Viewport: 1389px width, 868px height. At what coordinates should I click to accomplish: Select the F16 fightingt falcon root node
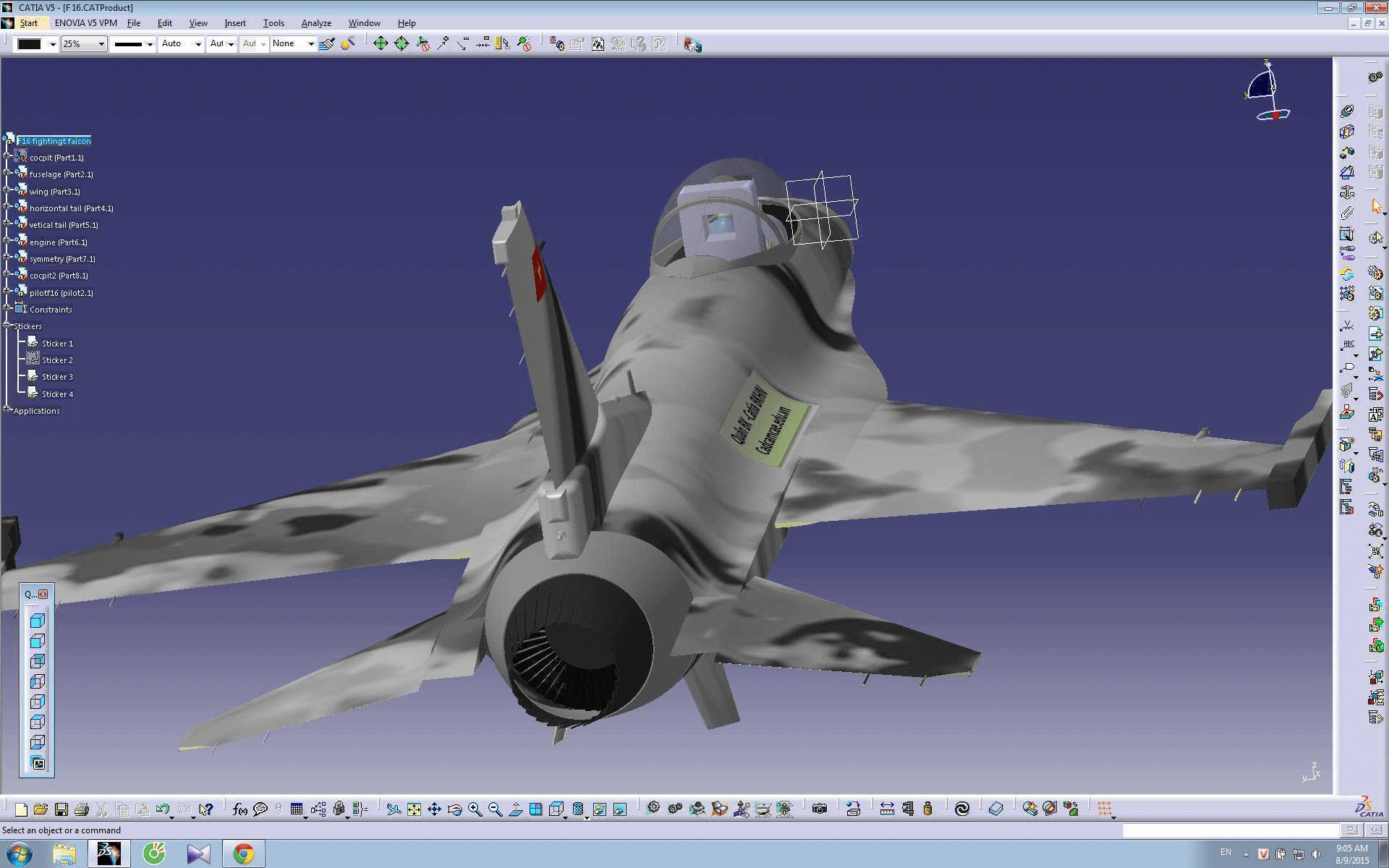(x=54, y=141)
